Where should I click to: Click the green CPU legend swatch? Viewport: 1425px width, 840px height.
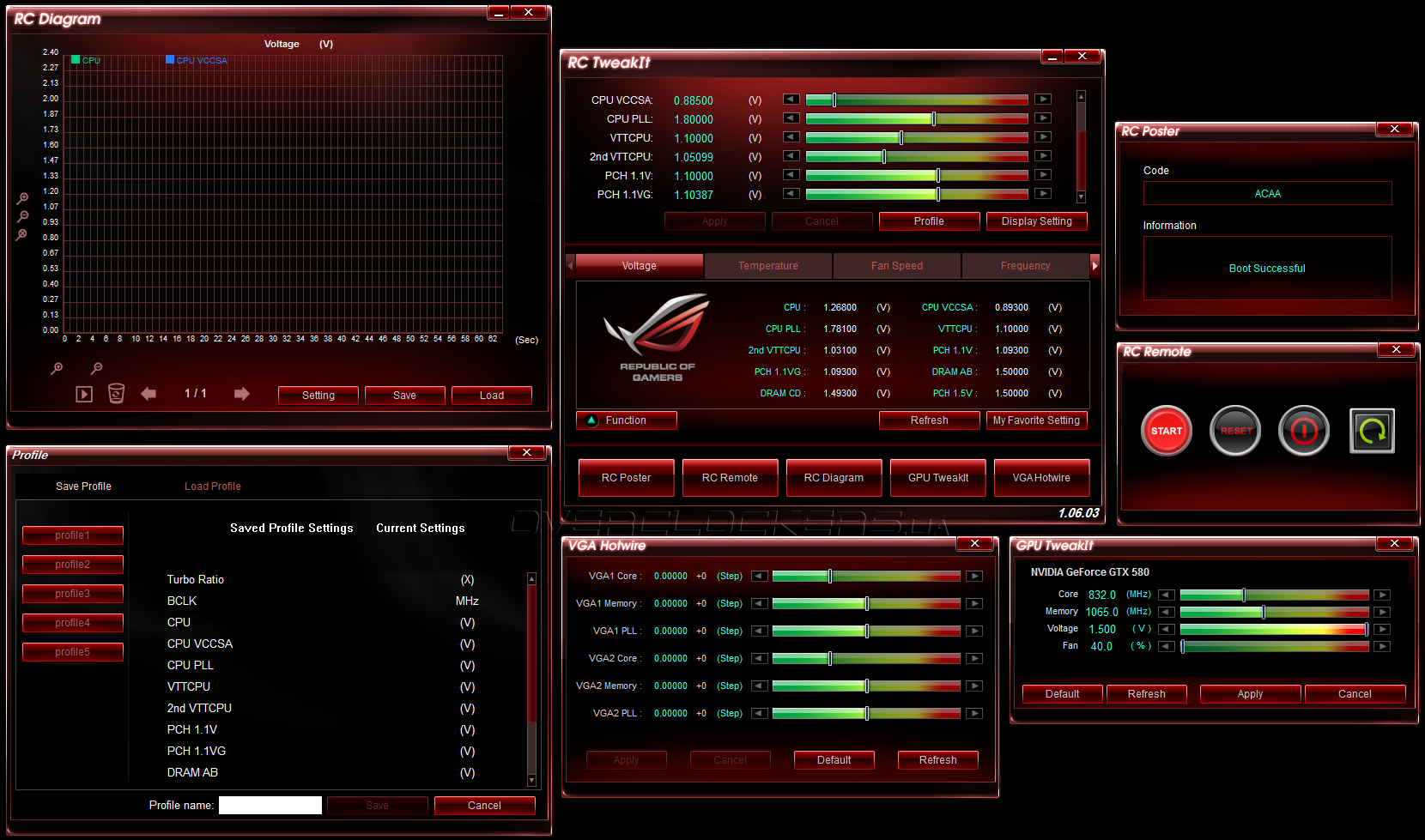76,59
